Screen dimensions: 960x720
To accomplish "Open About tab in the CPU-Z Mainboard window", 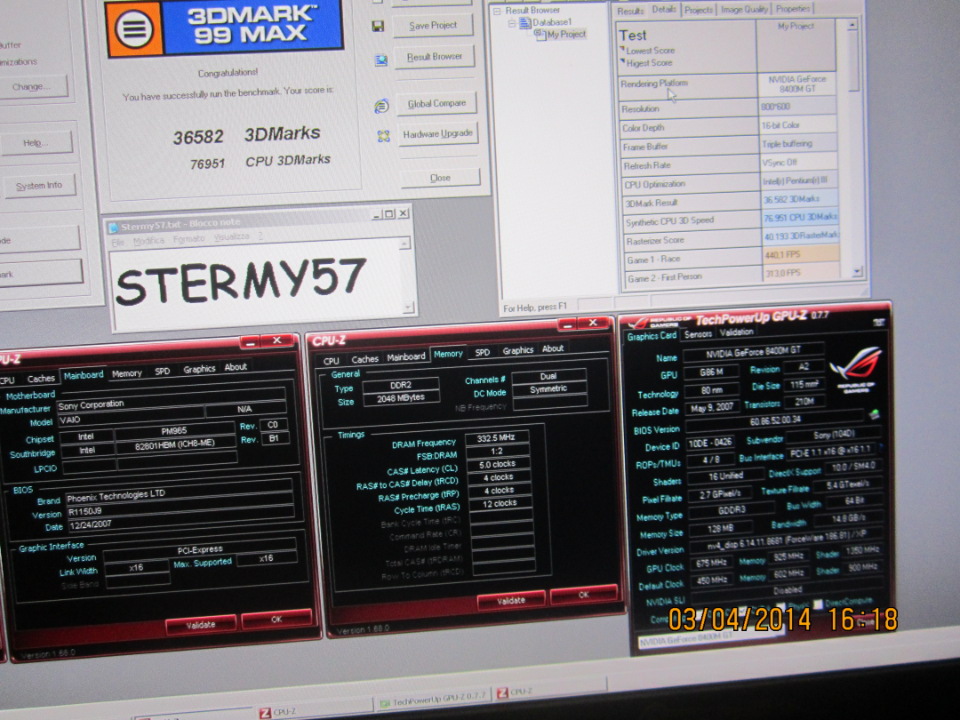I will (235, 367).
